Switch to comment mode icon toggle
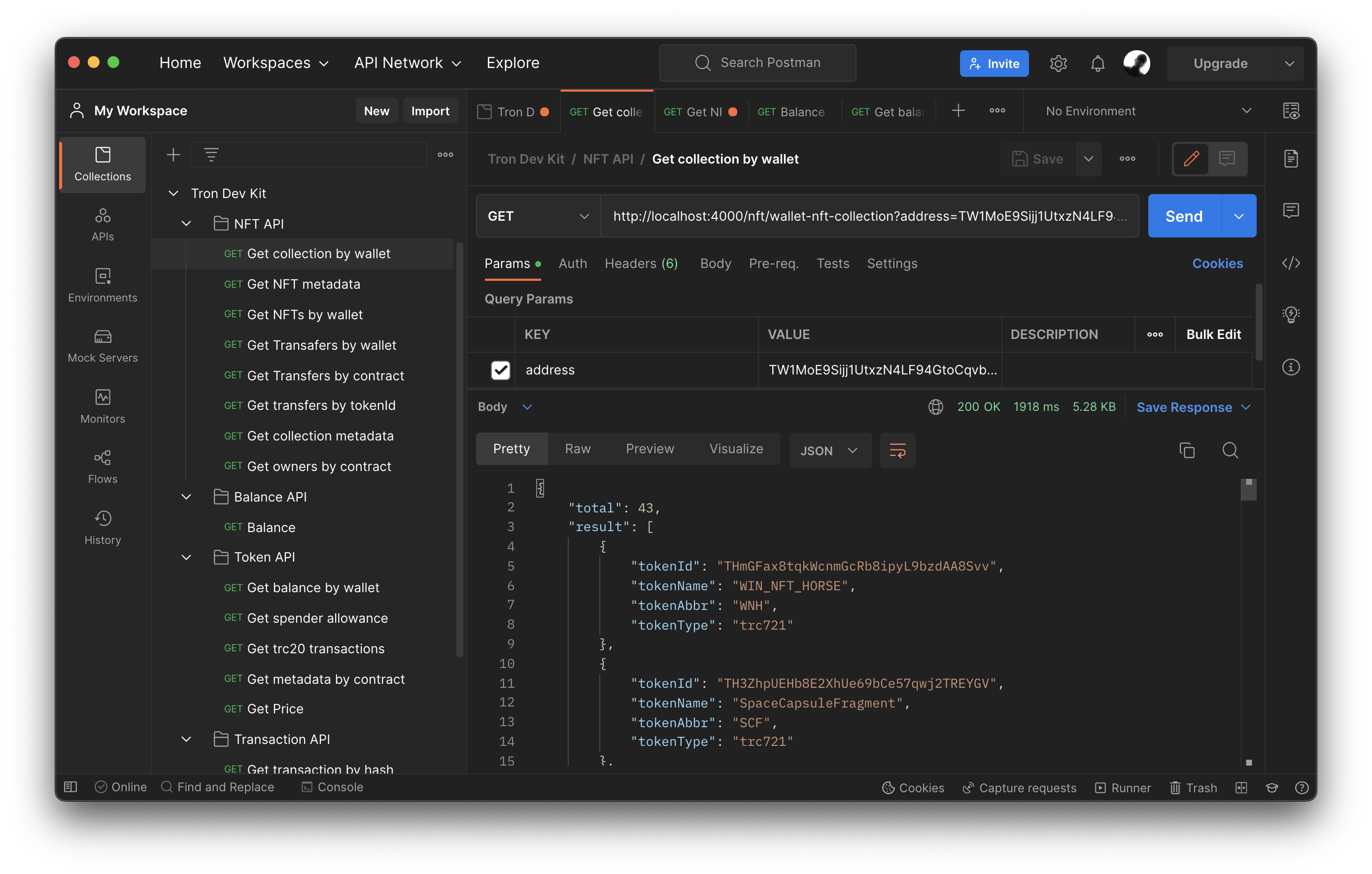The width and height of the screenshot is (1372, 874). coord(1227,159)
